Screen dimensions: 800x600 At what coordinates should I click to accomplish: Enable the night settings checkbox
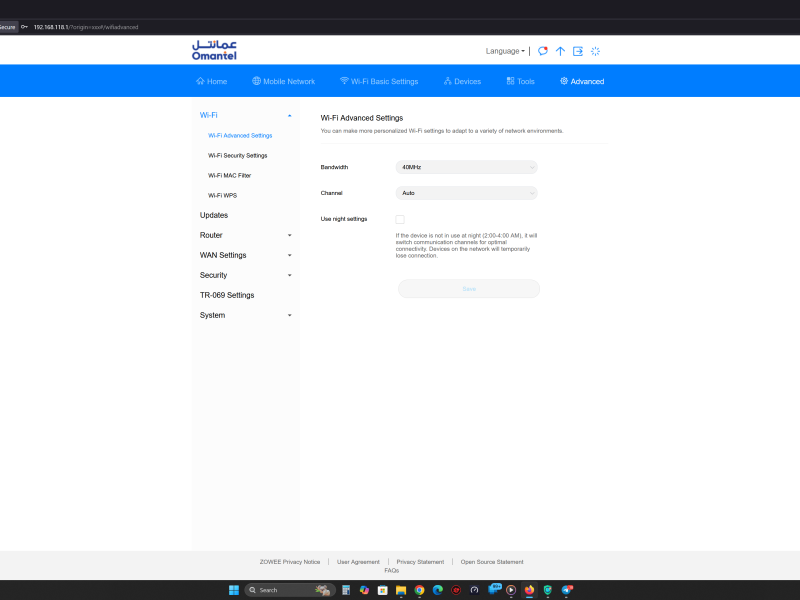point(401,219)
